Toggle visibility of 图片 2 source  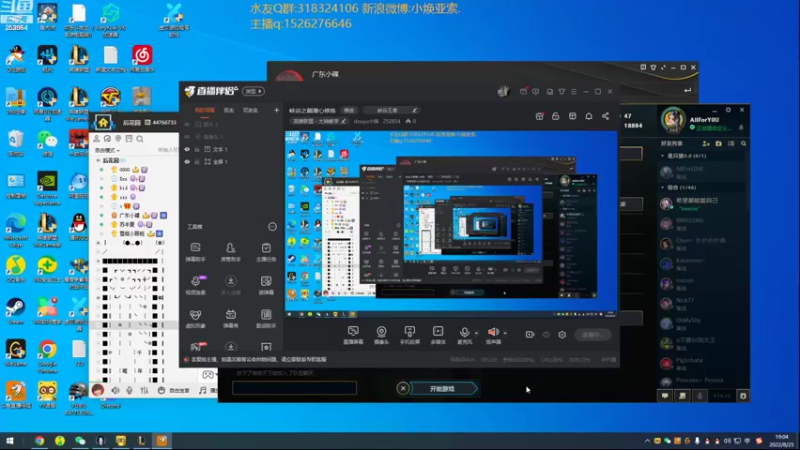click(187, 124)
